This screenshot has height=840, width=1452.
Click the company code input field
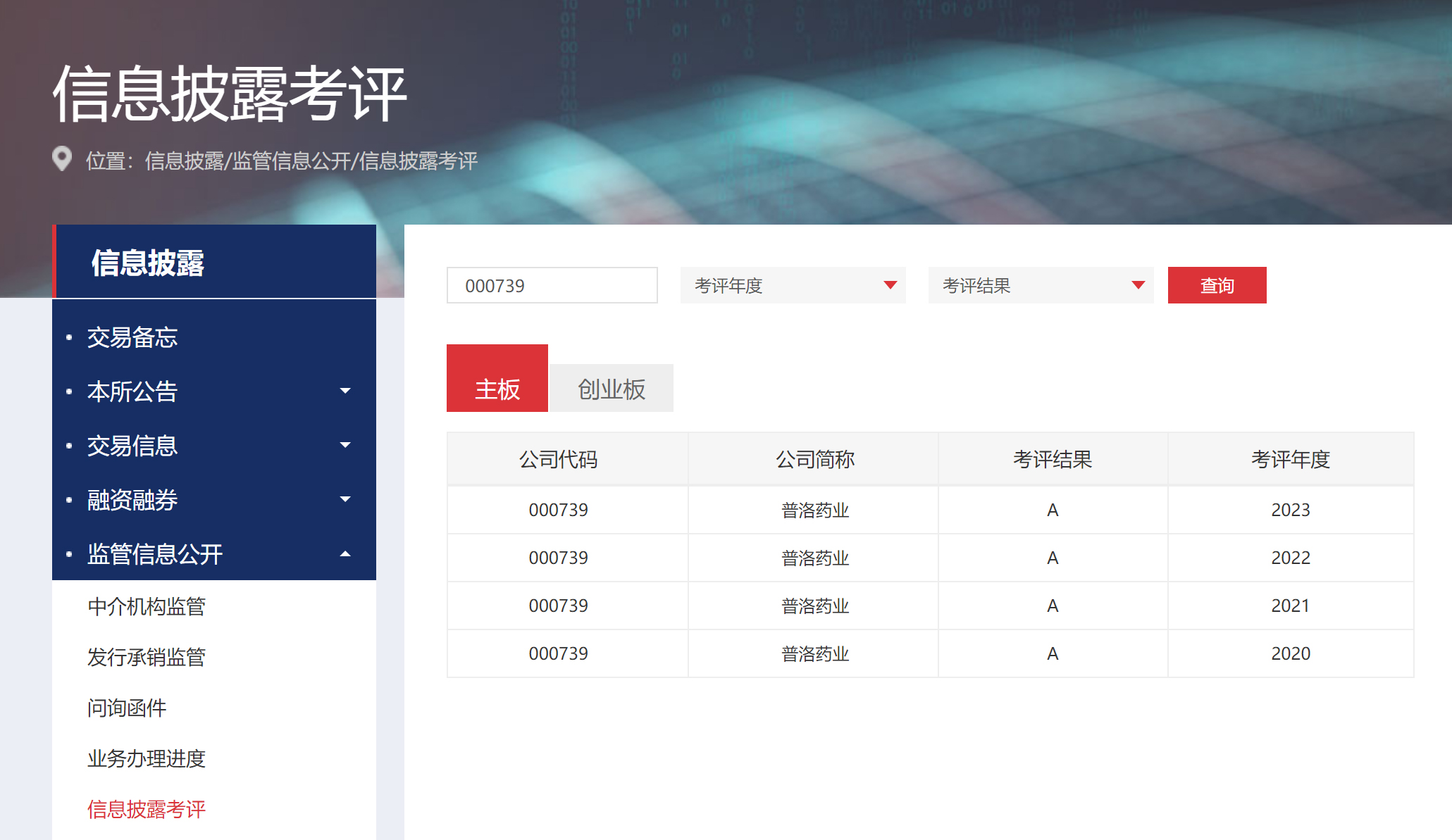tap(552, 285)
